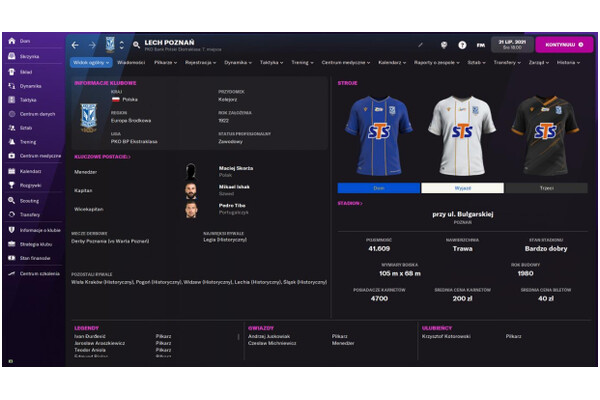The width and height of the screenshot is (600, 400).
Task: Expand the Raporty o zespole dropdown
Action: pyautogui.click(x=437, y=62)
